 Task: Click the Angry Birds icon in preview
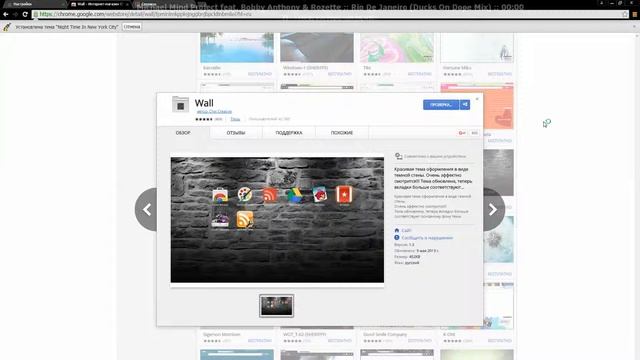320,195
